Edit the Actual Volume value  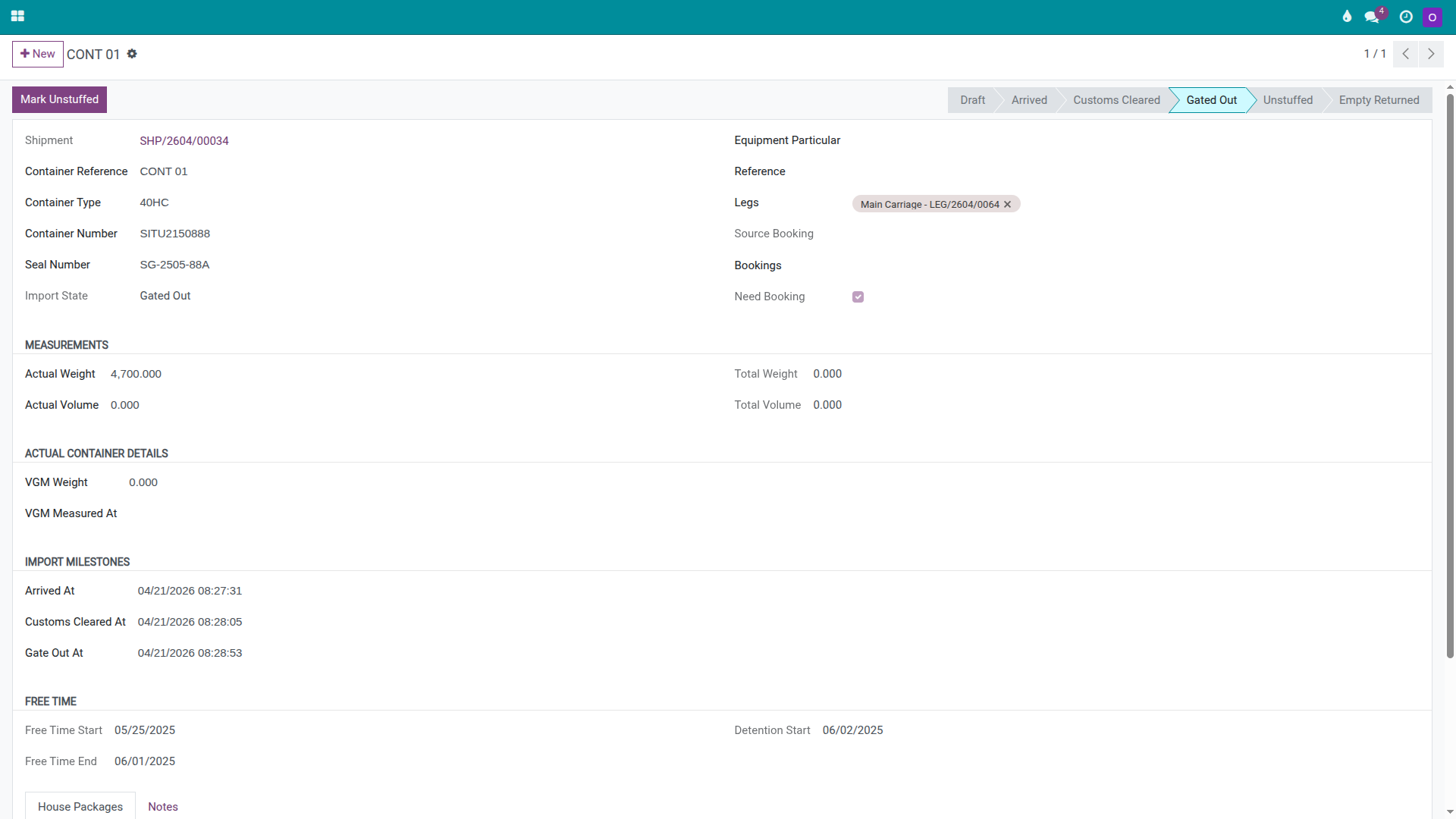(x=409, y=405)
